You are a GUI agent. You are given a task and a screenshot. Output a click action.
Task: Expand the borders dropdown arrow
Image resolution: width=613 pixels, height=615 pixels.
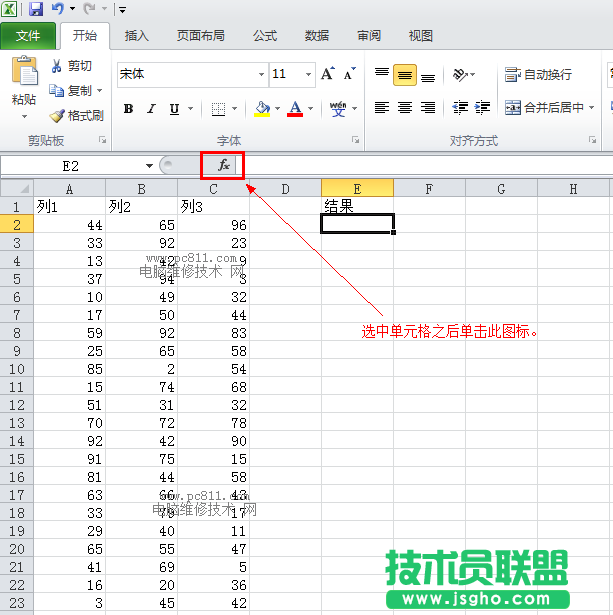click(x=235, y=108)
